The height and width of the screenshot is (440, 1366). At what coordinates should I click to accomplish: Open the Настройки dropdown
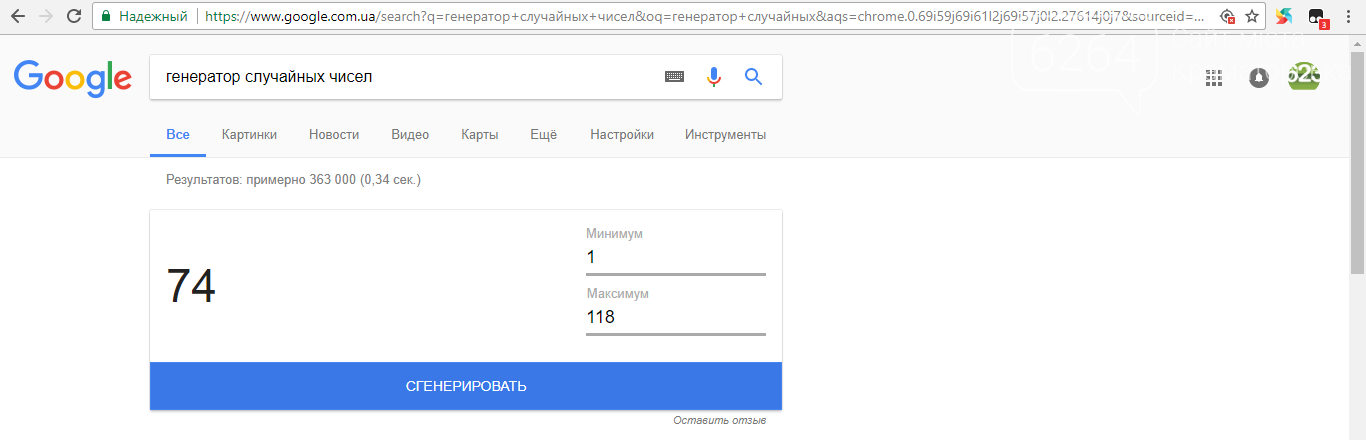[622, 135]
